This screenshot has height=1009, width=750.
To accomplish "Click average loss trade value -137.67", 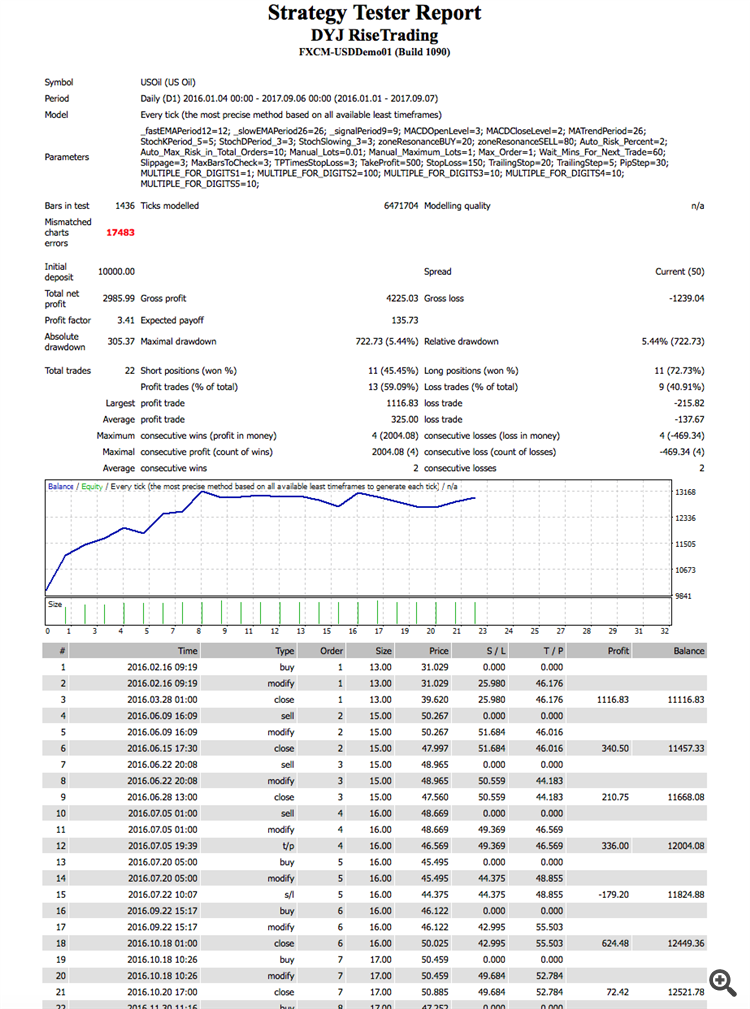I will click(689, 420).
